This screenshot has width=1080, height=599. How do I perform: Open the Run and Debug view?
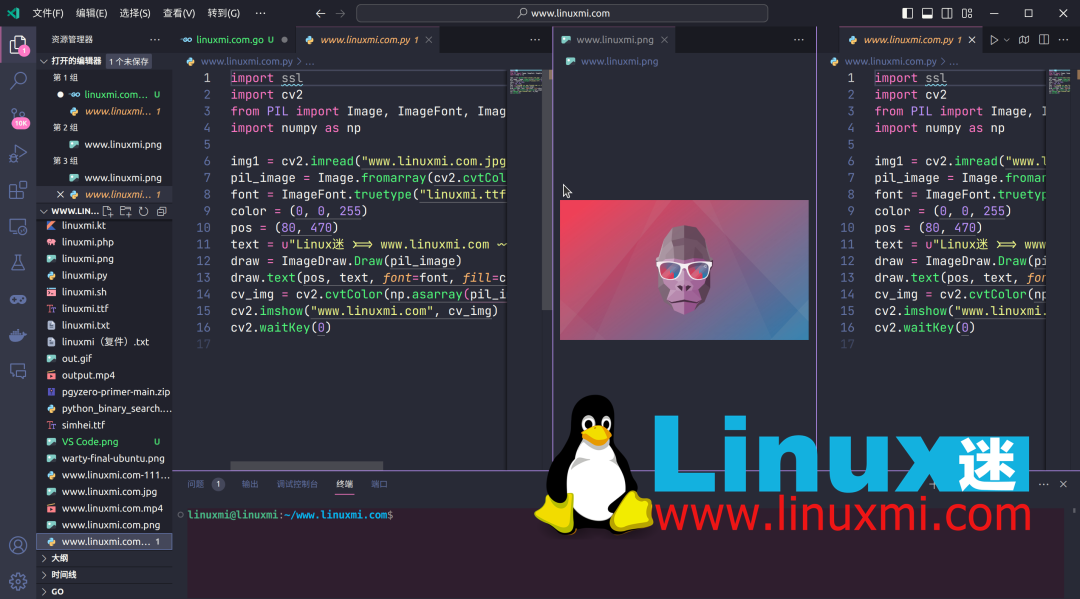pyautogui.click(x=18, y=154)
